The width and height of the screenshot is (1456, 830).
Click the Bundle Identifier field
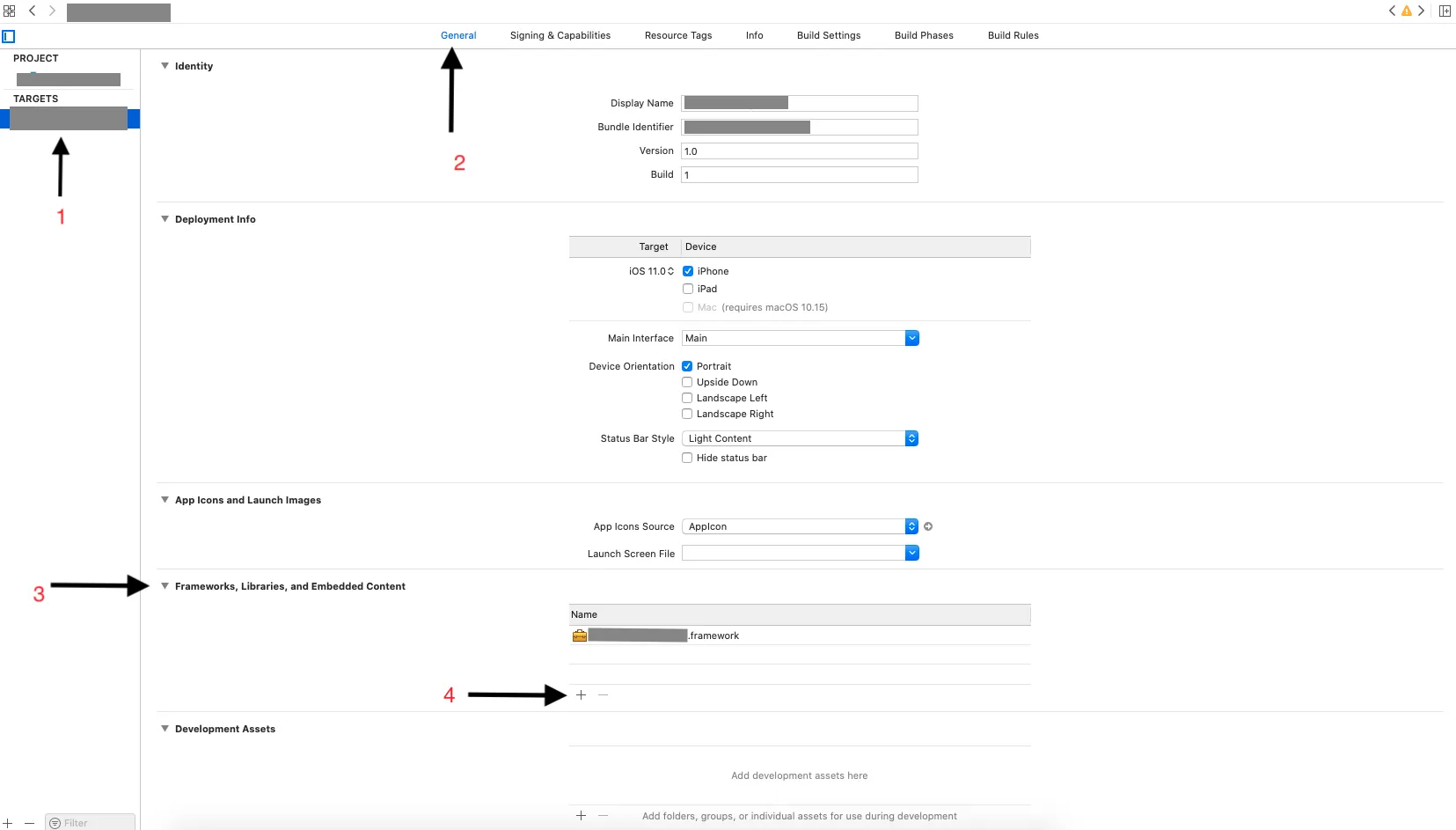pyautogui.click(x=800, y=127)
